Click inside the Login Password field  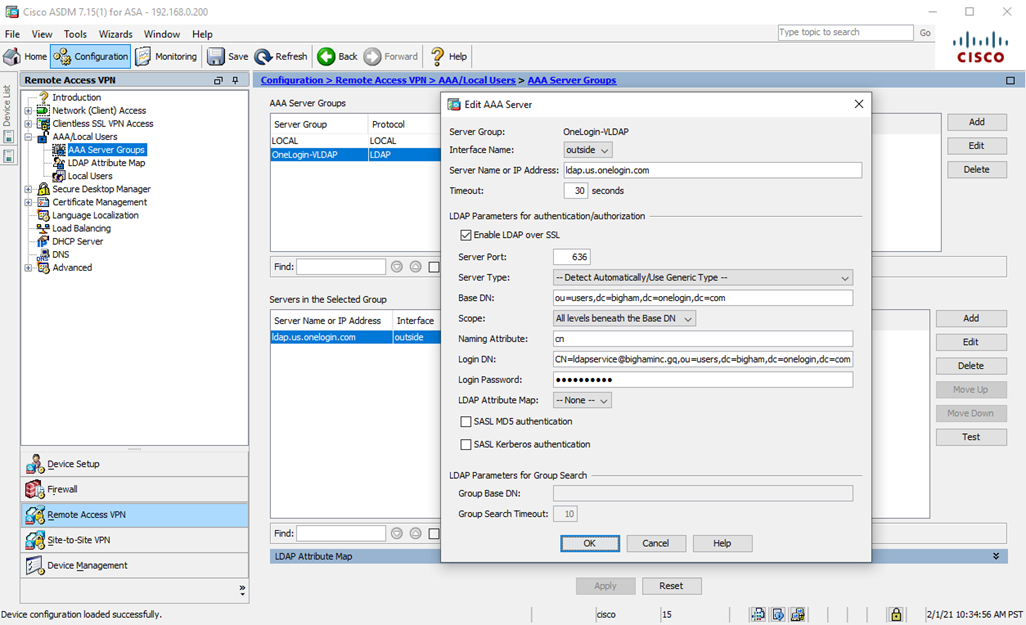coord(700,379)
